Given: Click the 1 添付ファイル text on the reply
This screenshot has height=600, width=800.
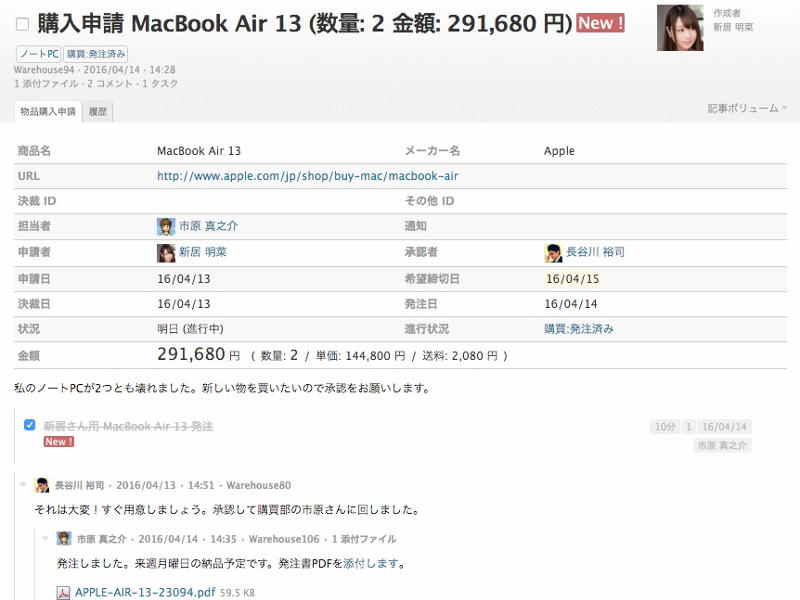Looking at the screenshot, I should click(364, 539).
